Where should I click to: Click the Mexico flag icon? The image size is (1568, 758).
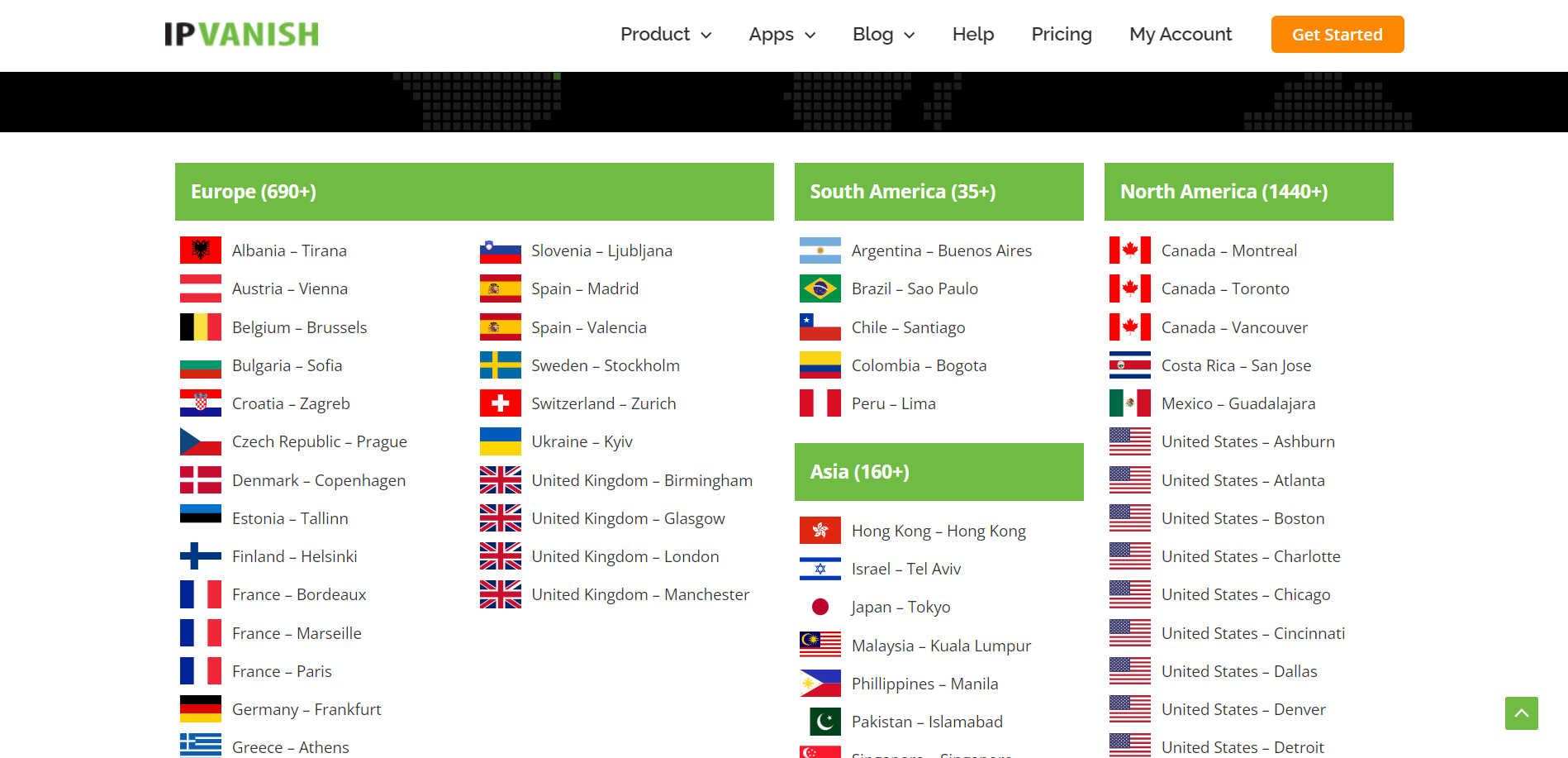(x=1129, y=403)
